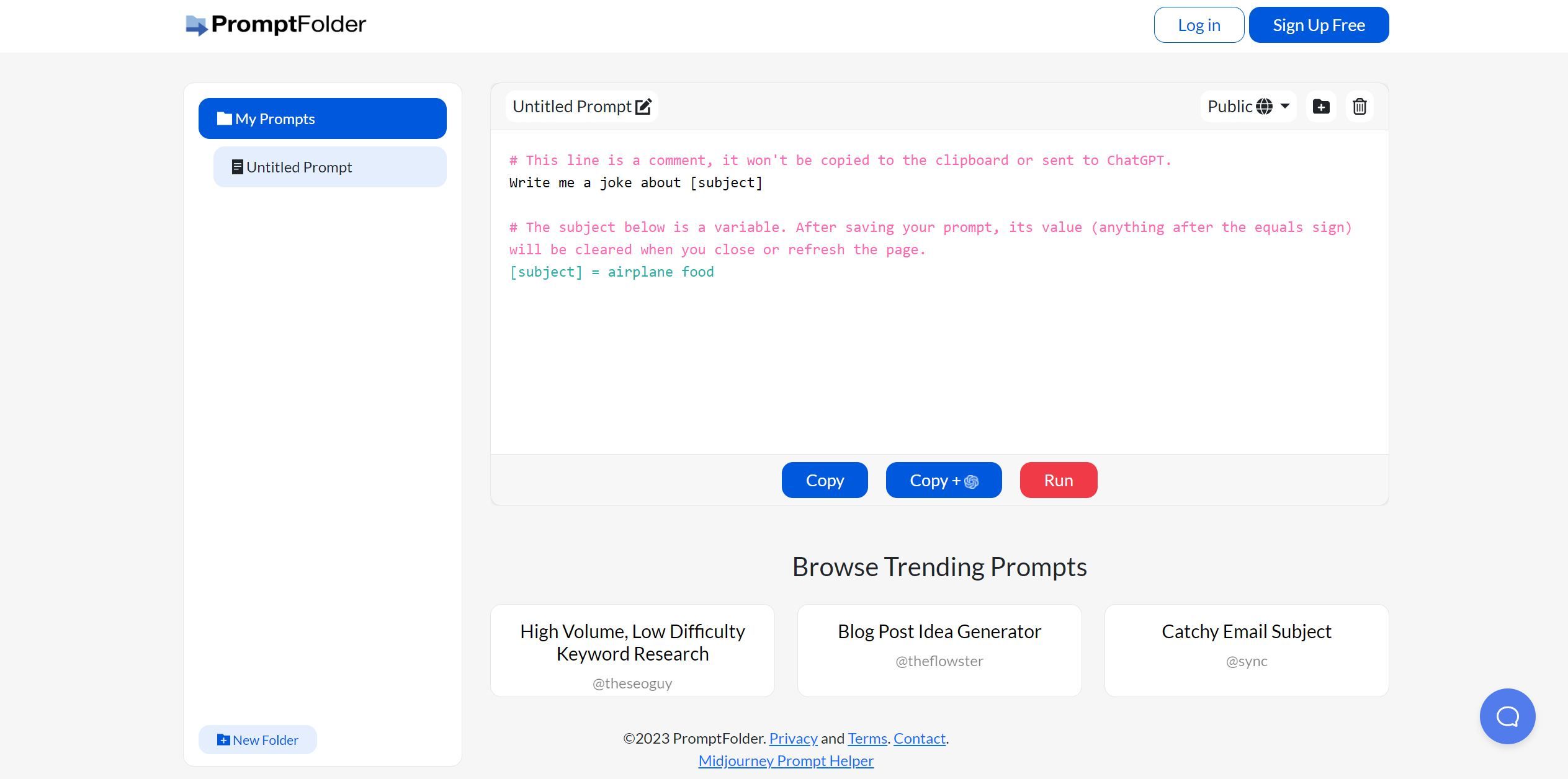Click the PromptFolder logo icon
1568x779 pixels.
click(x=196, y=24)
